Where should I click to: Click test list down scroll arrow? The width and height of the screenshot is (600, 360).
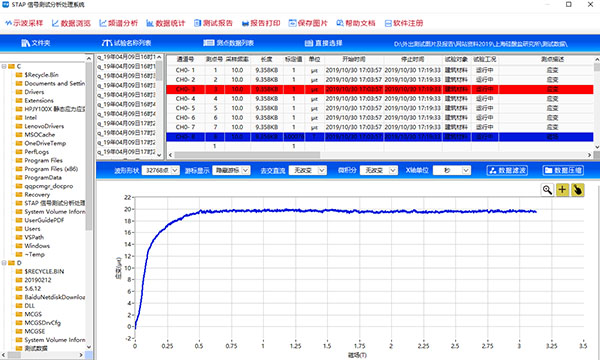160,155
